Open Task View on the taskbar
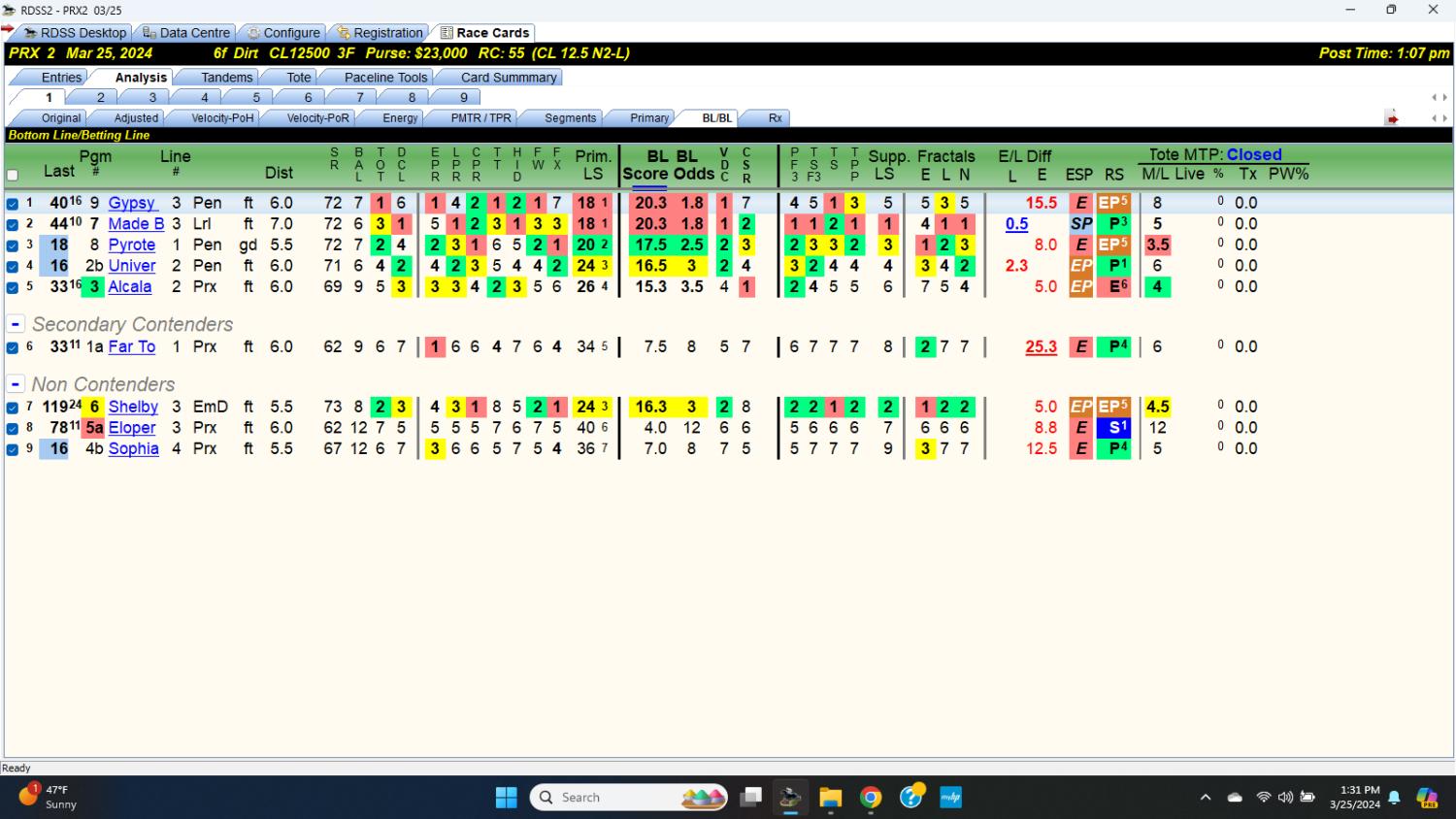This screenshot has width=1456, height=819. 750,798
